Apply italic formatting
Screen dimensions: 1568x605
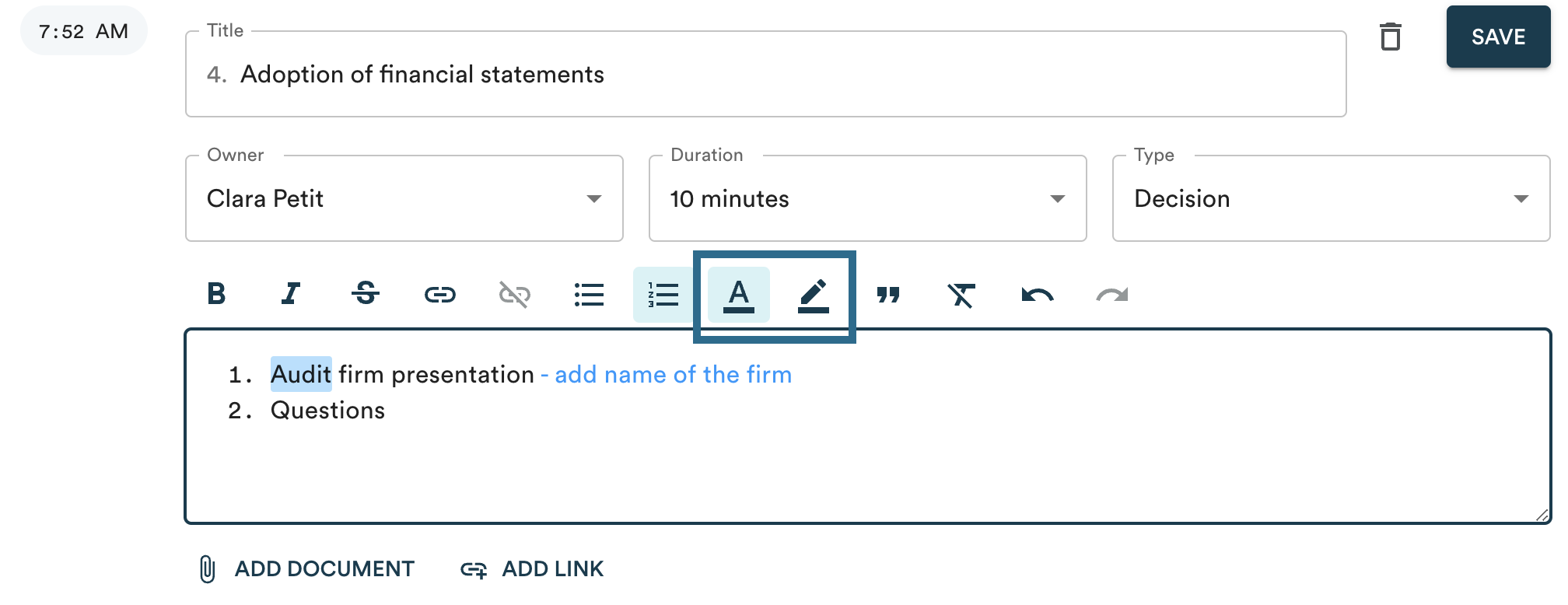(291, 294)
